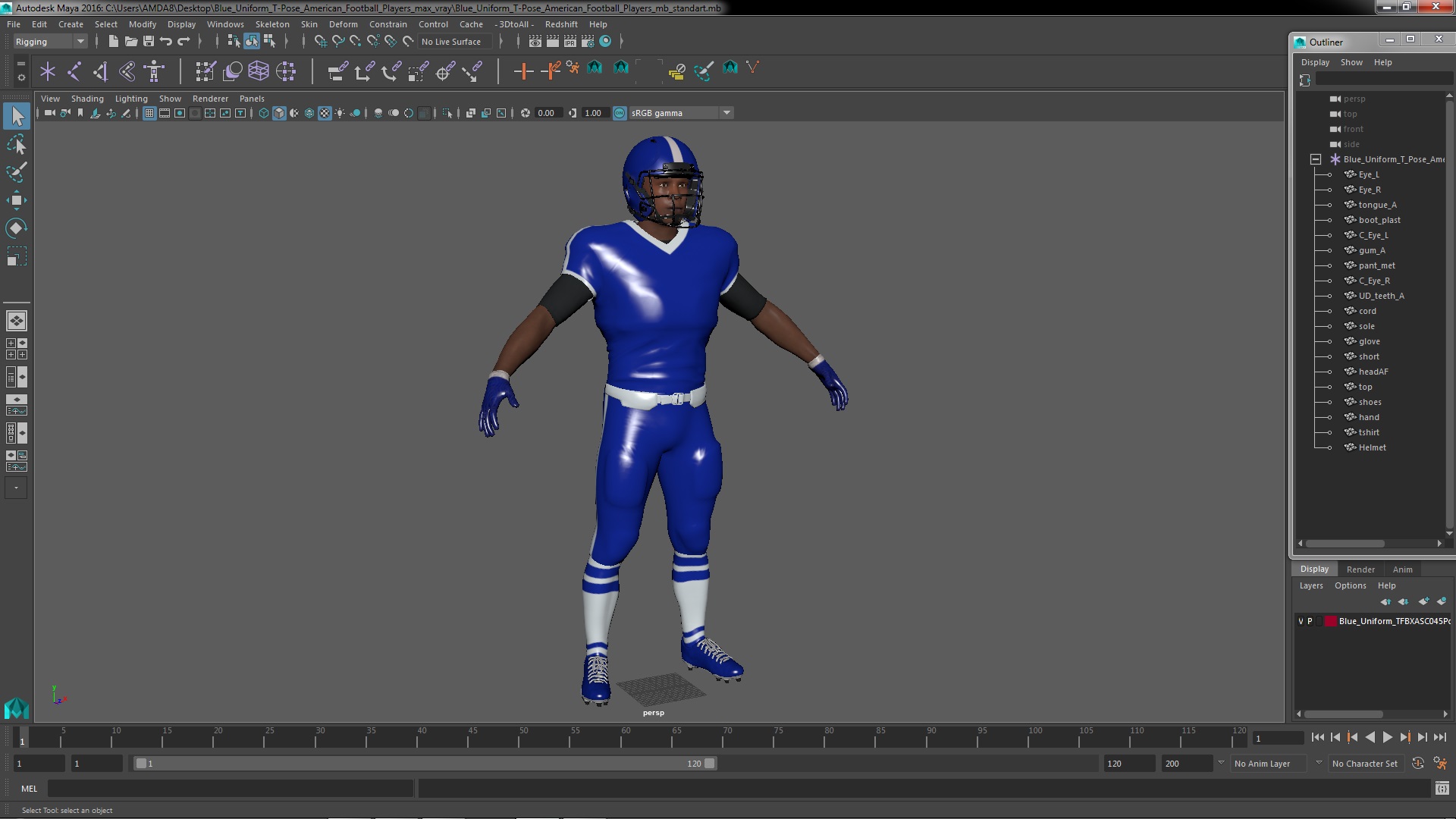The image size is (1456, 819).
Task: Select the Move tool in the toolbox
Action: 16,200
